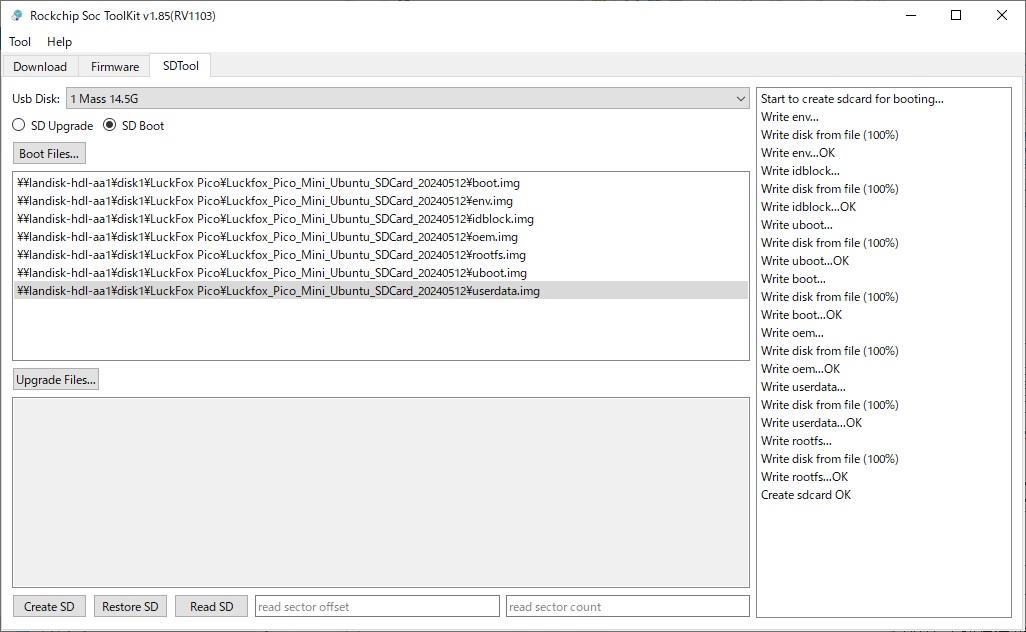The height and width of the screenshot is (632, 1026).
Task: Click the Boot Files... button
Action: coord(49,154)
